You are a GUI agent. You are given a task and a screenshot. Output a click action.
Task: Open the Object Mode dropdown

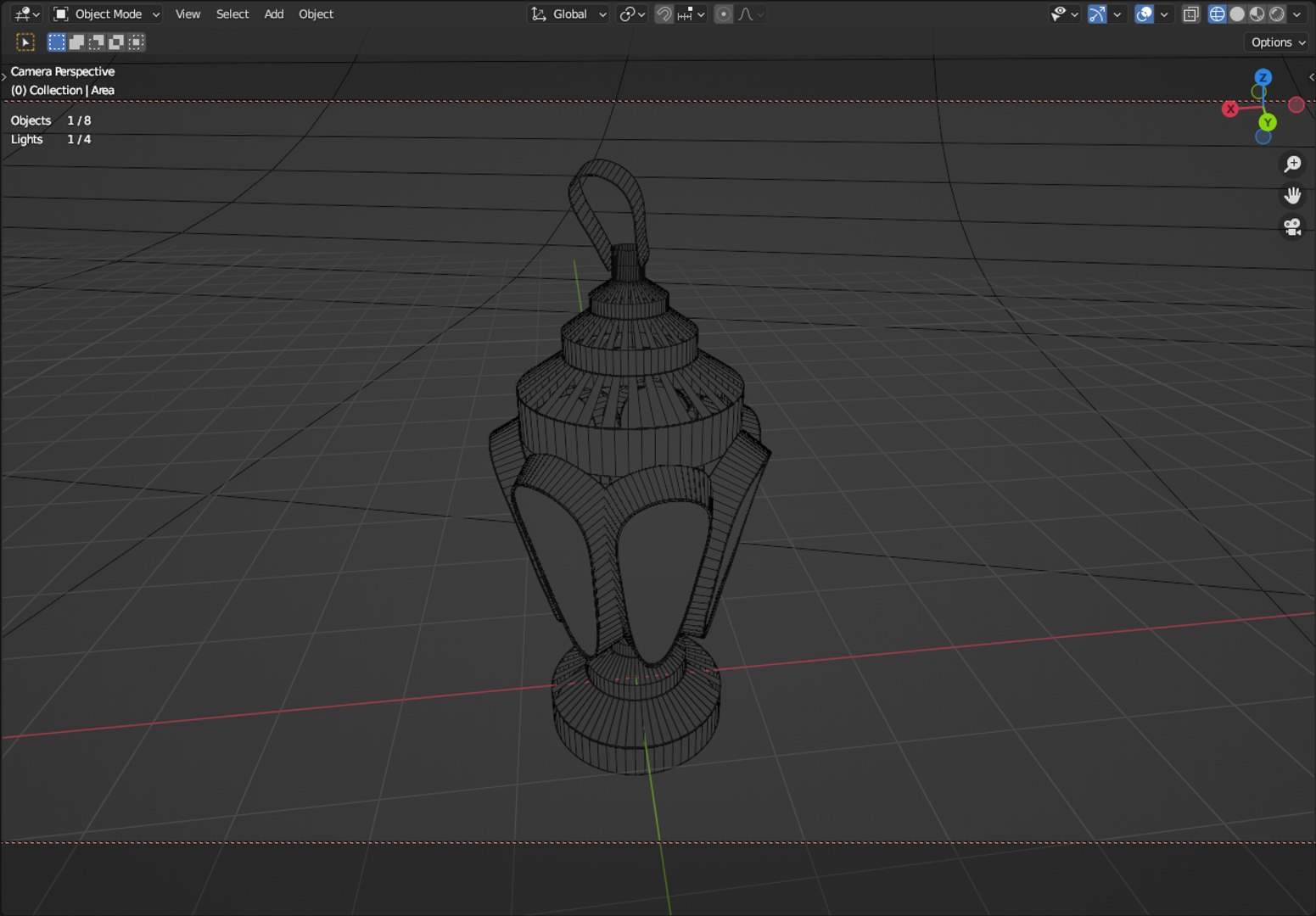(x=107, y=14)
